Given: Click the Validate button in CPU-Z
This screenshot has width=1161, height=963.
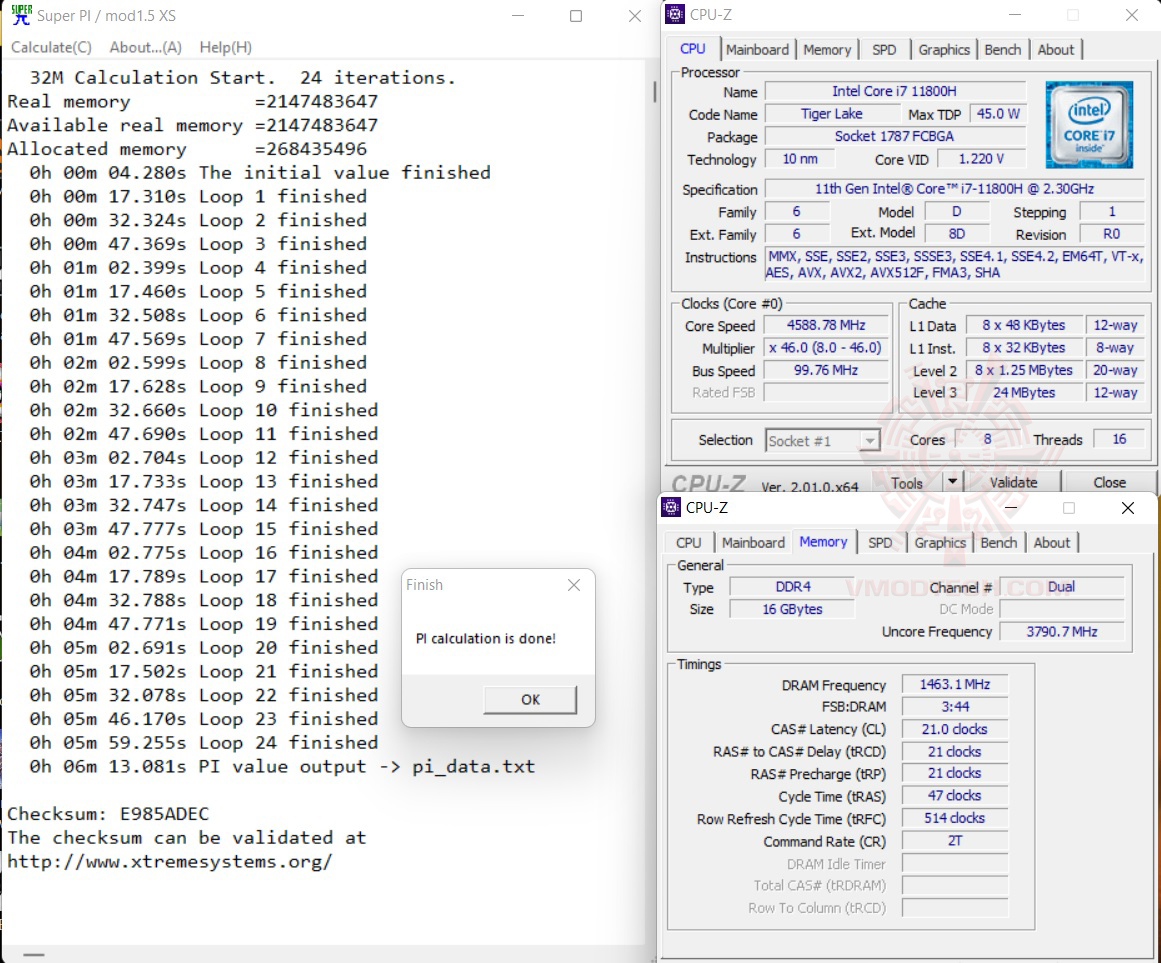Looking at the screenshot, I should (1014, 483).
